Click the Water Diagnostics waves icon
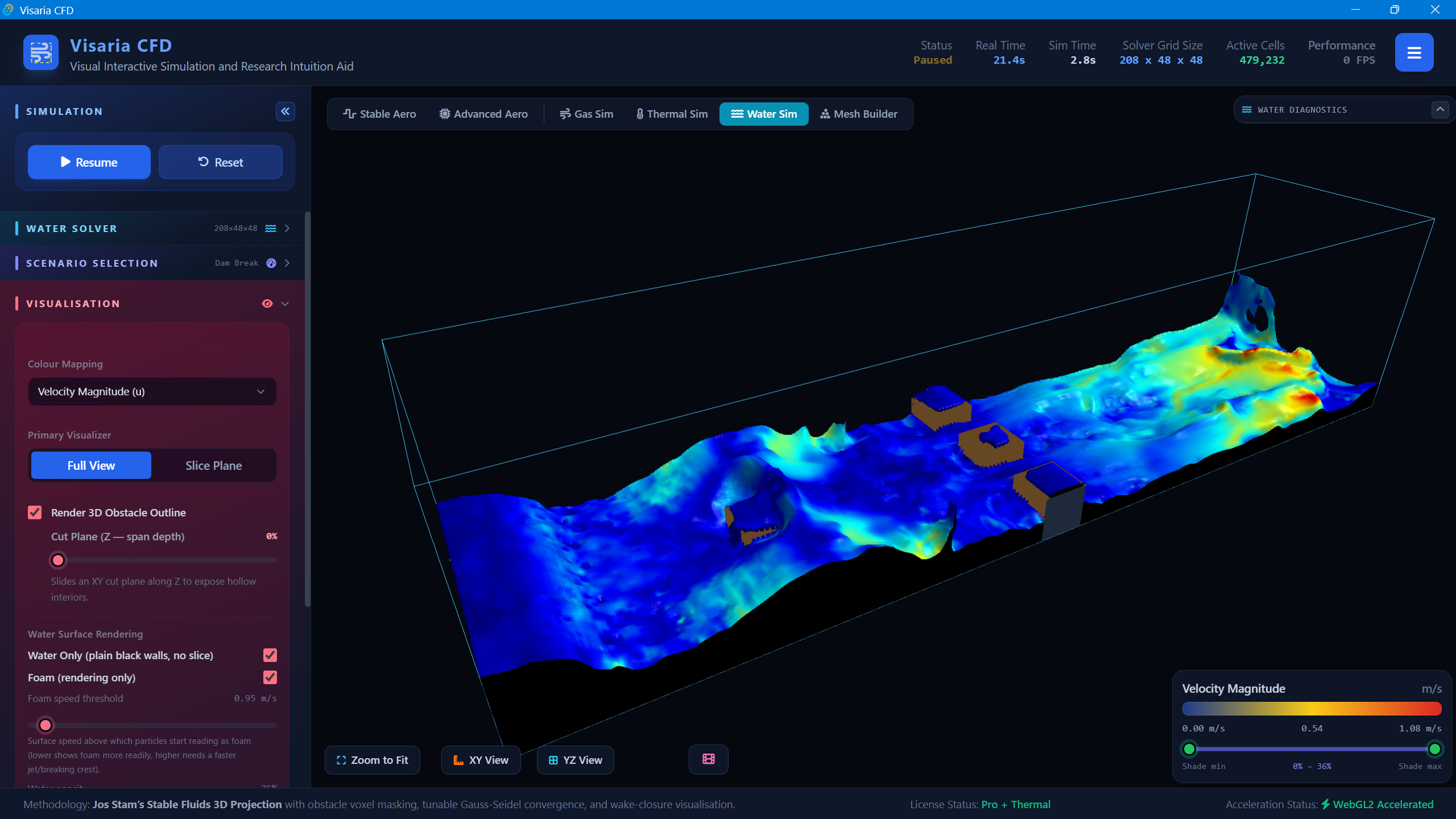Image resolution: width=1456 pixels, height=819 pixels. [x=1247, y=110]
